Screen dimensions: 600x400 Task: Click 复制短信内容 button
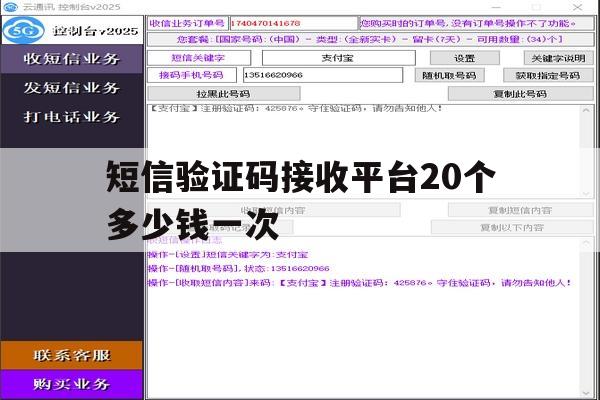520,210
